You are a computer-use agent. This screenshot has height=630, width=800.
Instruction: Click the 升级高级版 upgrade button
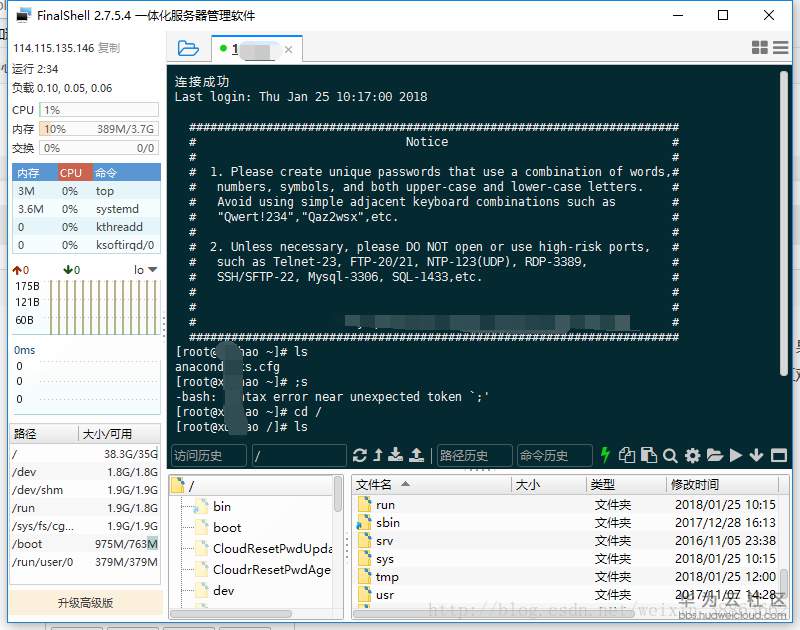coord(85,603)
